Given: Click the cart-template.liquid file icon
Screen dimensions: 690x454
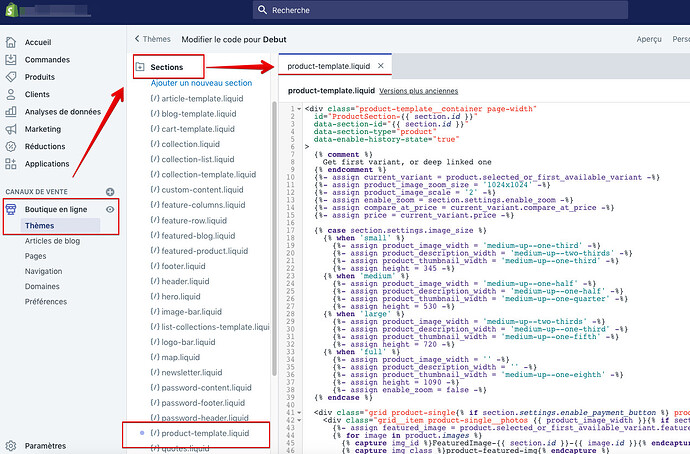Looking at the screenshot, I should (x=154, y=129).
